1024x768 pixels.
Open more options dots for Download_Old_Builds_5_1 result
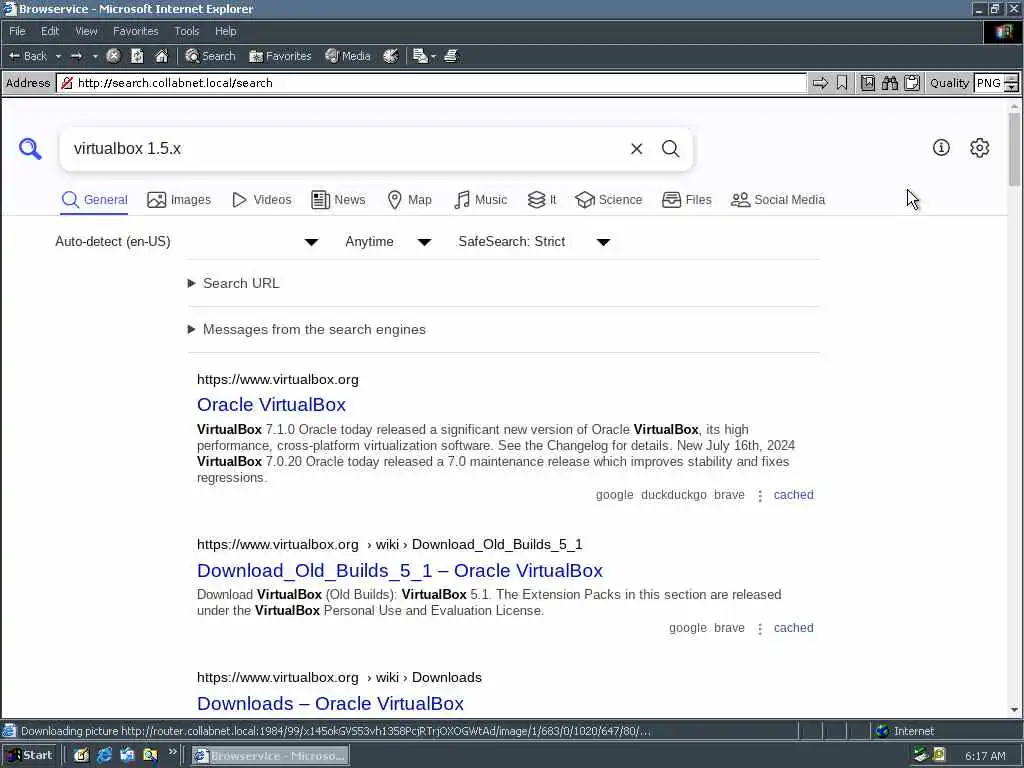tap(760, 629)
